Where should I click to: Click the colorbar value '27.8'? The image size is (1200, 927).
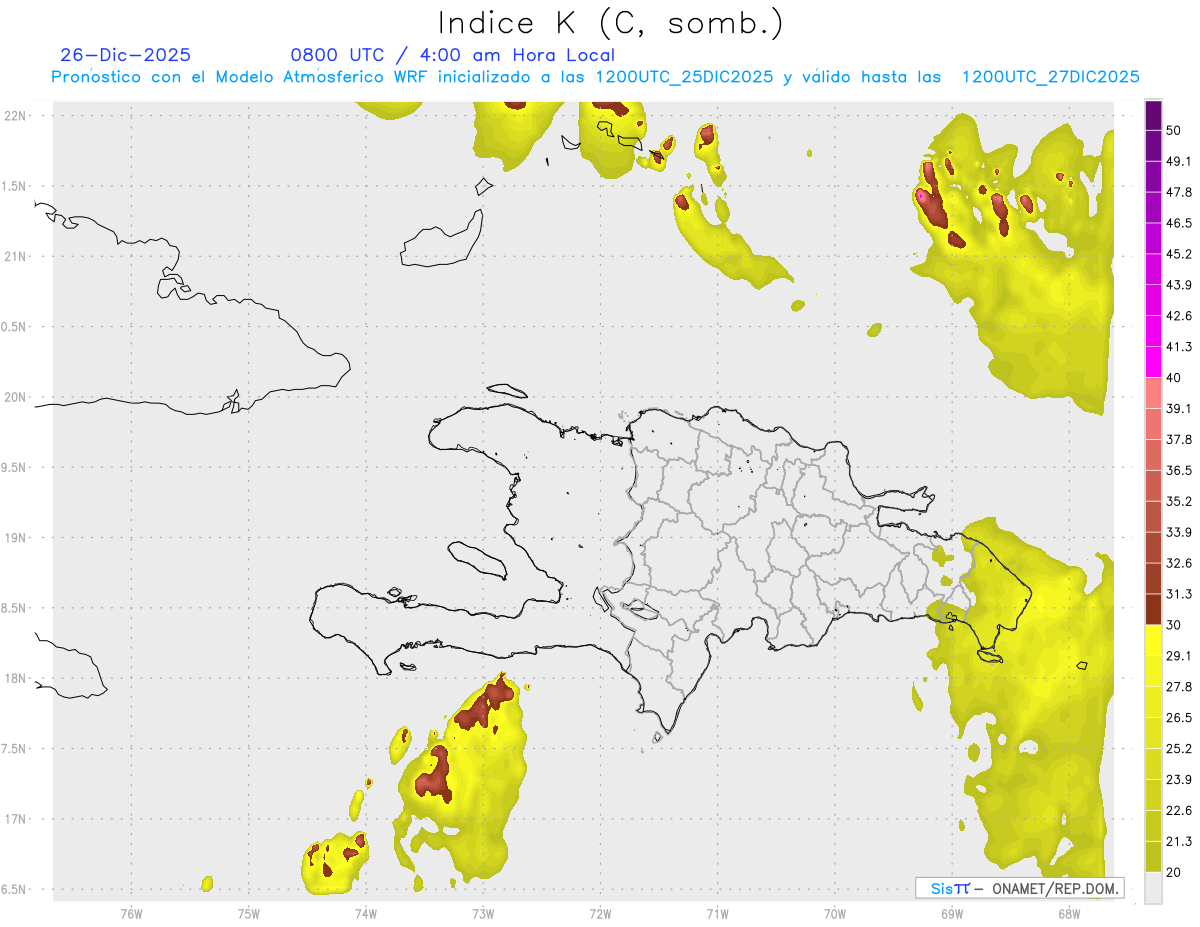pyautogui.click(x=1178, y=687)
